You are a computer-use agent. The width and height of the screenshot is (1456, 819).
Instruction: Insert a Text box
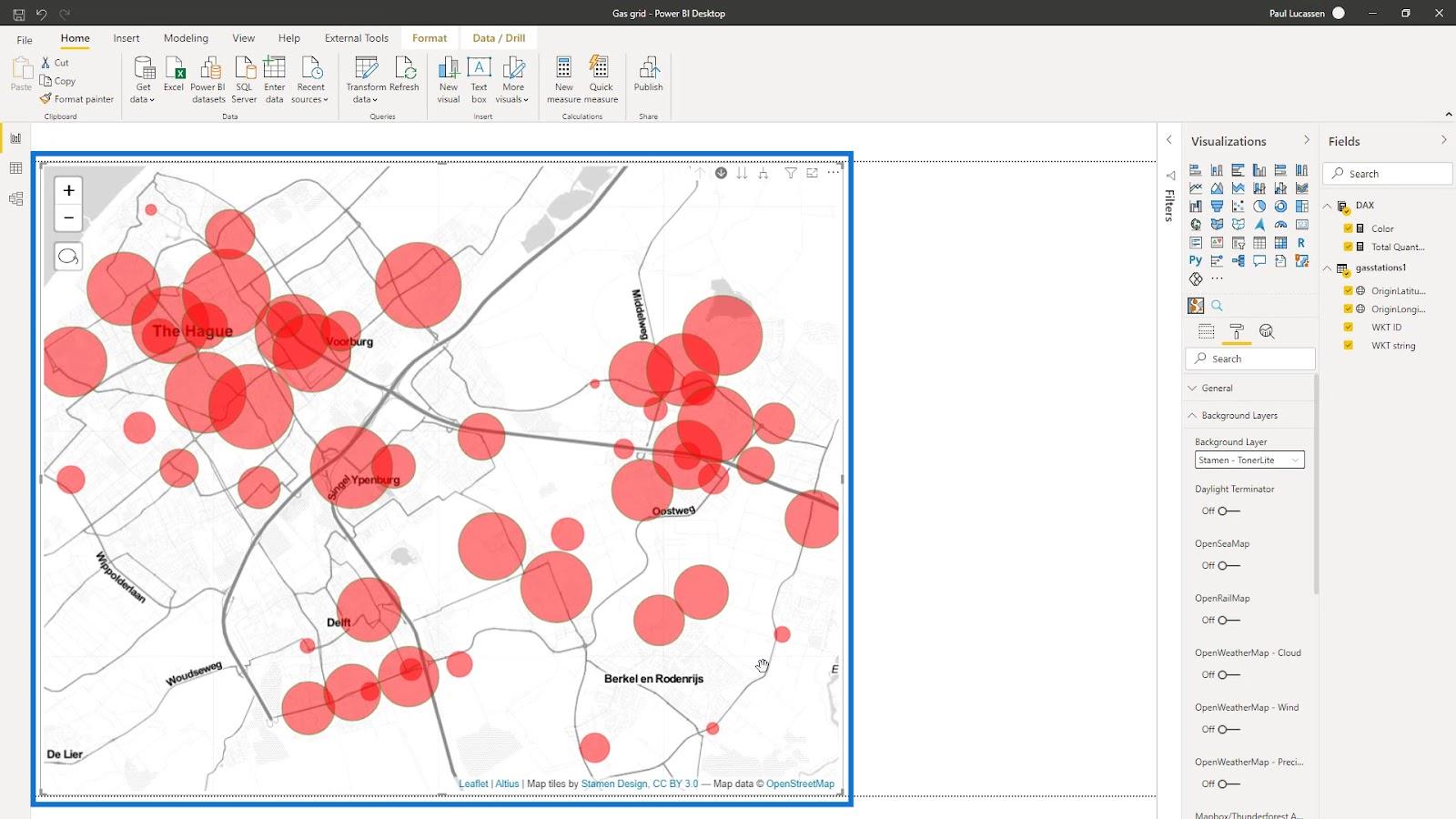479,79
